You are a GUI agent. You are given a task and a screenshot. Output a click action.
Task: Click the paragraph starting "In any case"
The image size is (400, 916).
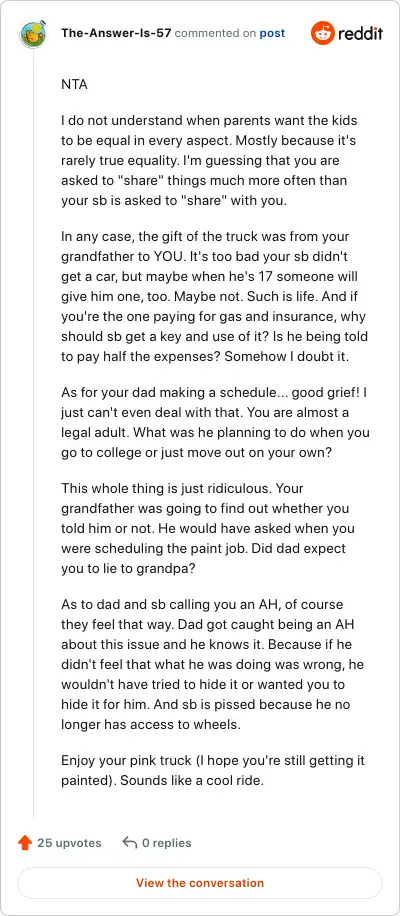click(x=214, y=297)
